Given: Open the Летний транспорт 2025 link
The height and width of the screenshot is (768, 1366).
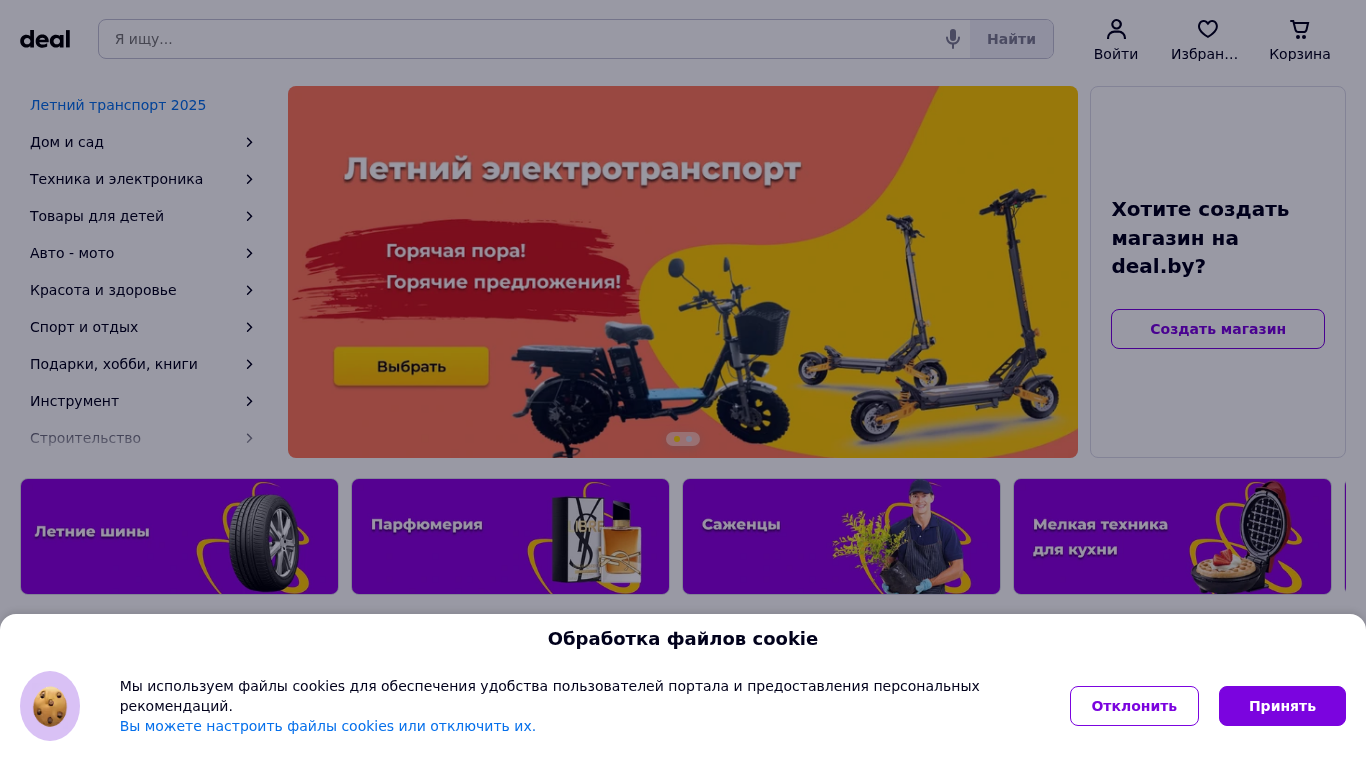Looking at the screenshot, I should tap(118, 105).
